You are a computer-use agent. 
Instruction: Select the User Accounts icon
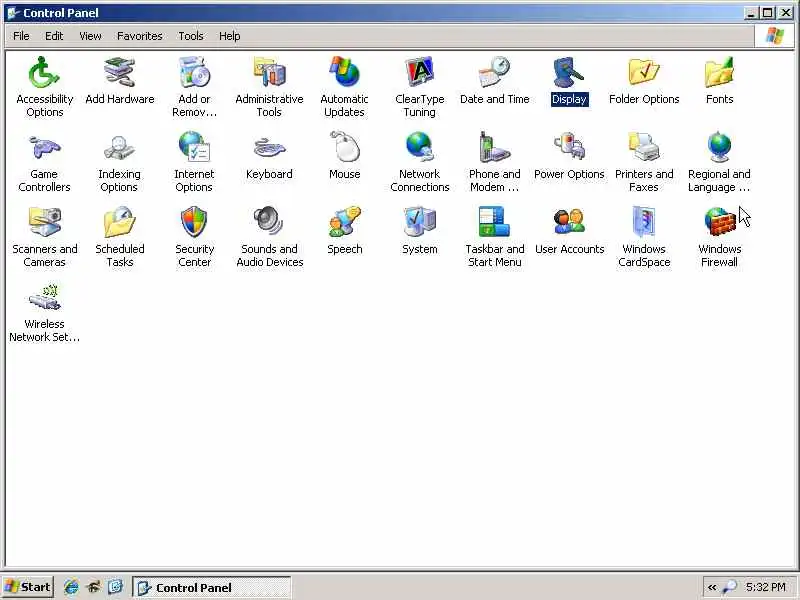(569, 222)
